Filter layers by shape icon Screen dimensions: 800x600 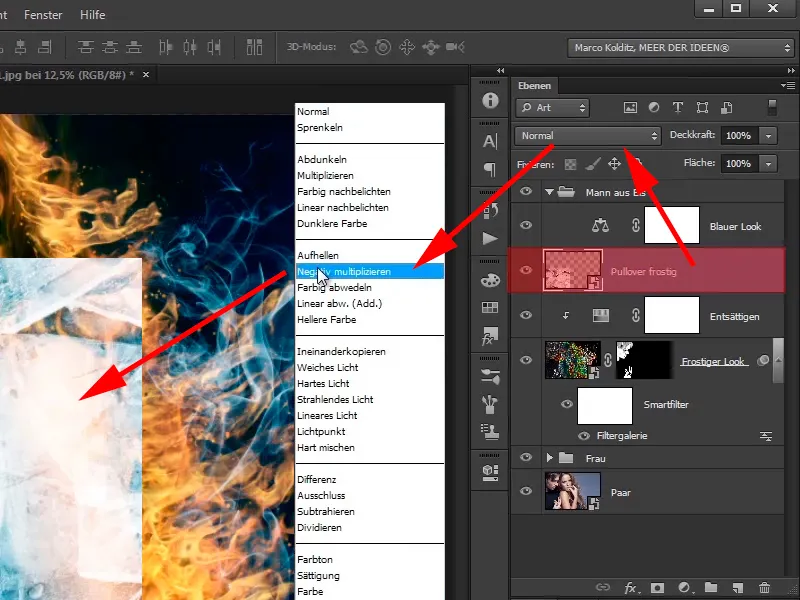(703, 108)
